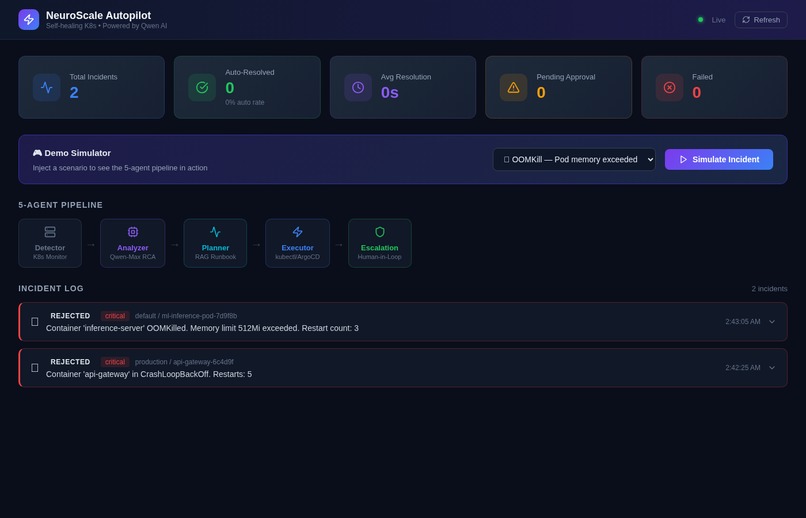Click the green Live status dot
This screenshot has height=518, width=806.
pyautogui.click(x=700, y=20)
